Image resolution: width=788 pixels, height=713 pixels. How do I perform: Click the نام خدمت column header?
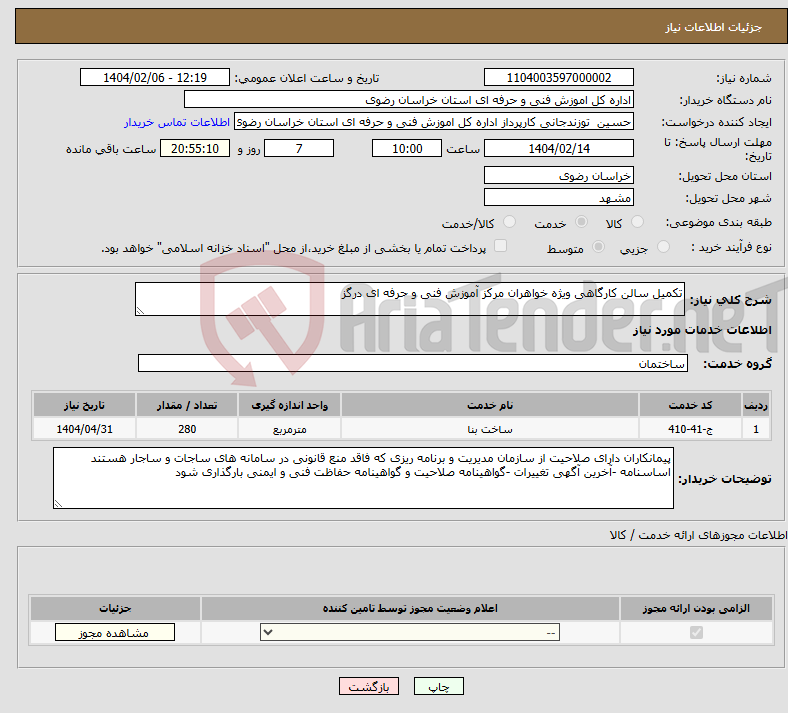point(490,405)
